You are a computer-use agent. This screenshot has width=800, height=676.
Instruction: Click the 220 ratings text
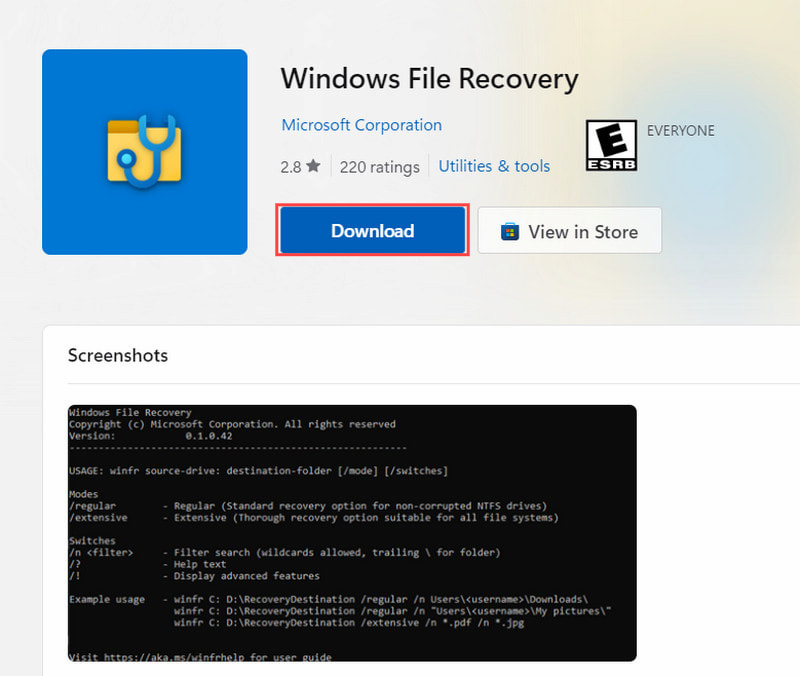click(x=380, y=167)
